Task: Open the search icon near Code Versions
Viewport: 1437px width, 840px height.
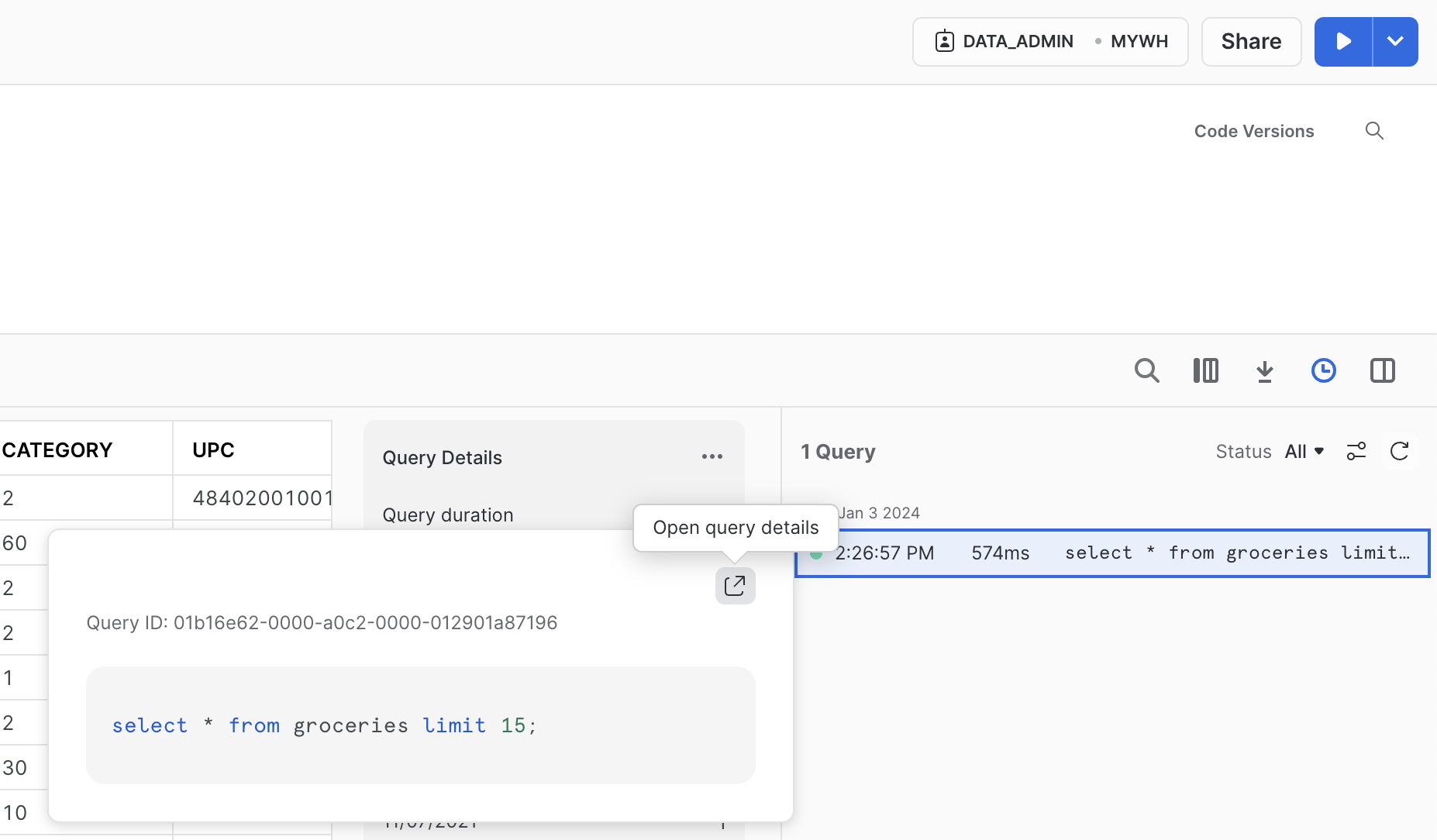Action: click(x=1374, y=130)
